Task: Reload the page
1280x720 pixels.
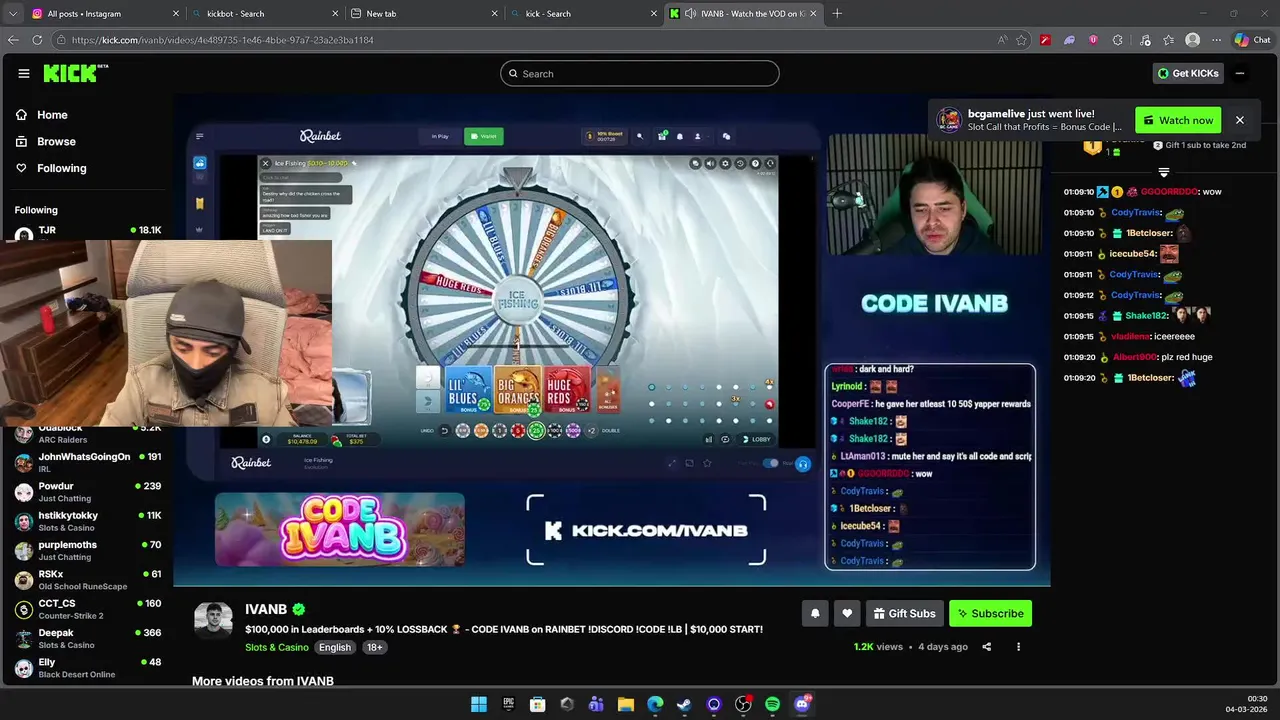Action: (37, 40)
